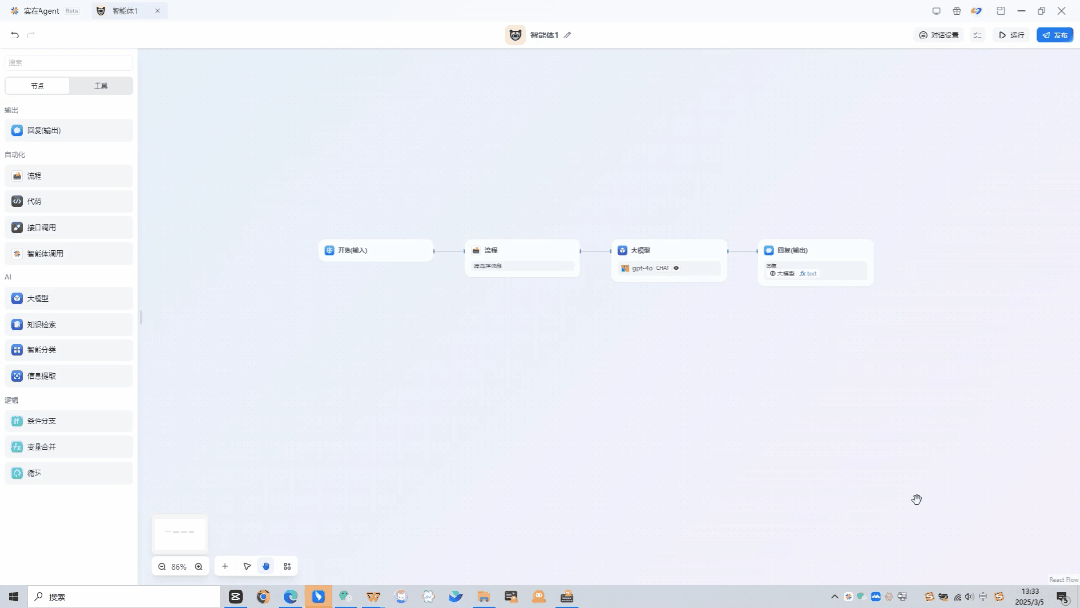
Task: Click the zoom out magnifier icon
Action: point(162,566)
